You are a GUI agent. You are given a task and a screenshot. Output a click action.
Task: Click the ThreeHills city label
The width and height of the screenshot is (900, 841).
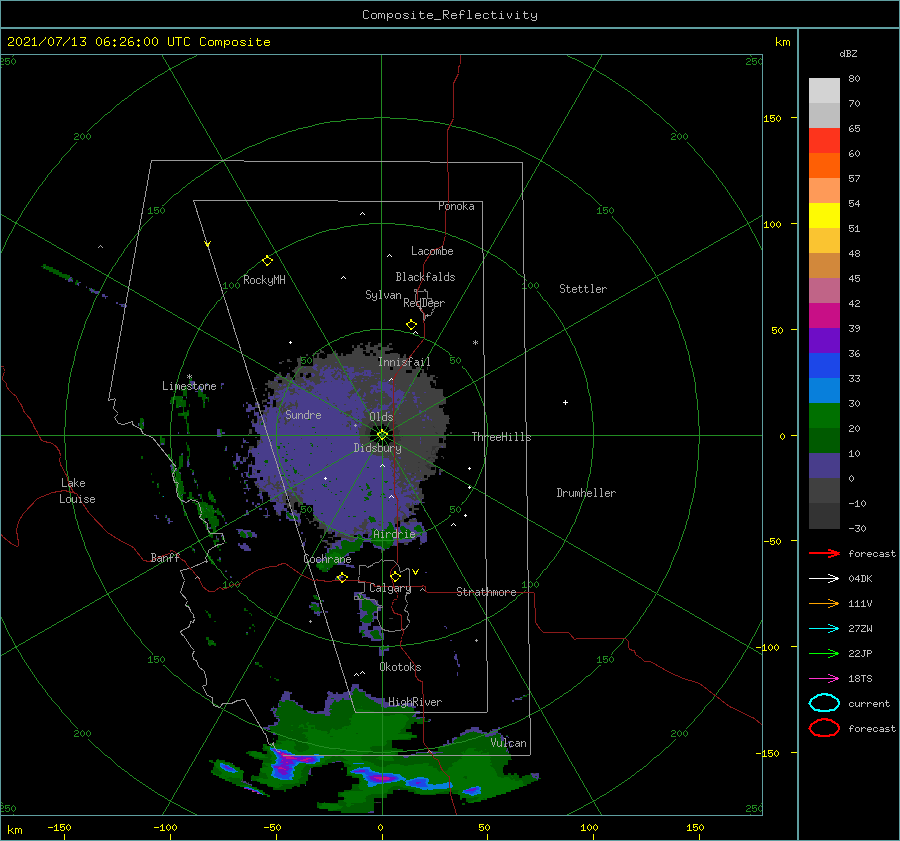[502, 437]
